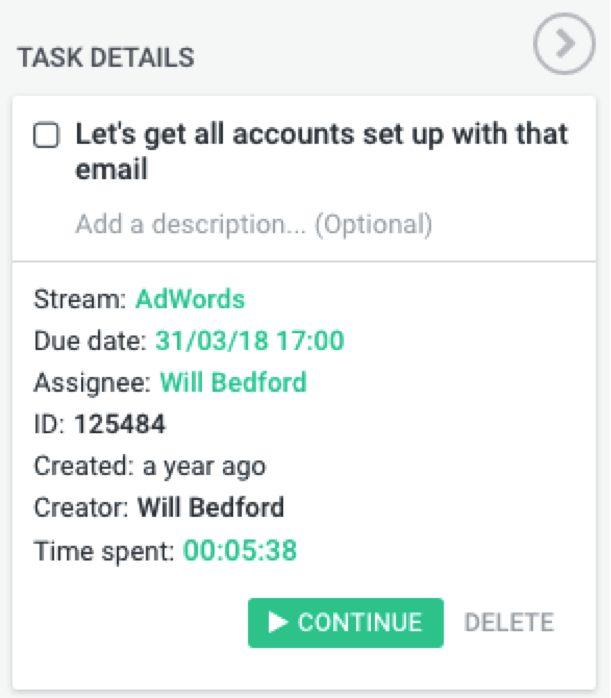Click the 'Created: a year ago' text

(x=150, y=466)
